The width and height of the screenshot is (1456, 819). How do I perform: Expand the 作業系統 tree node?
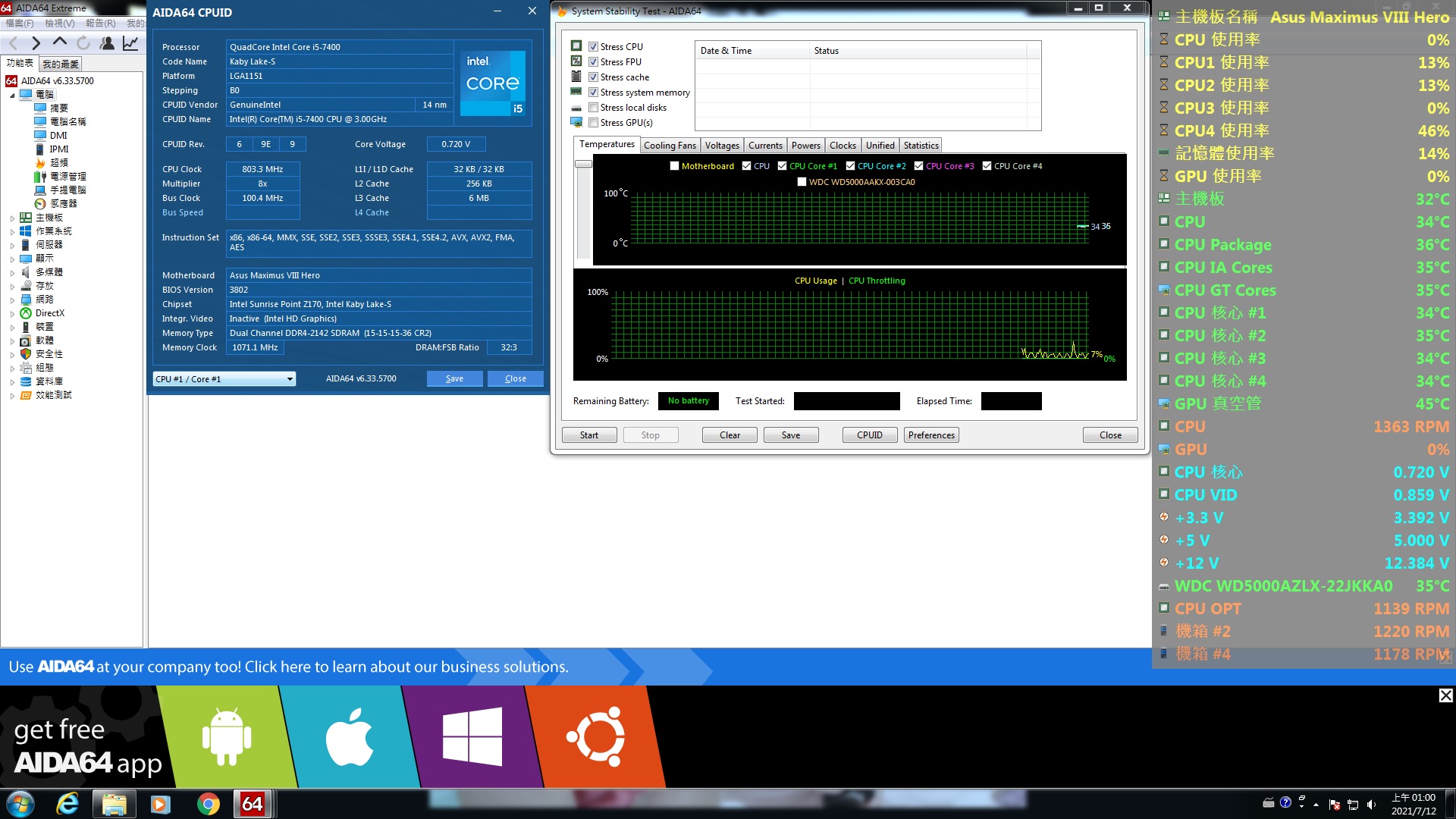pyautogui.click(x=12, y=232)
